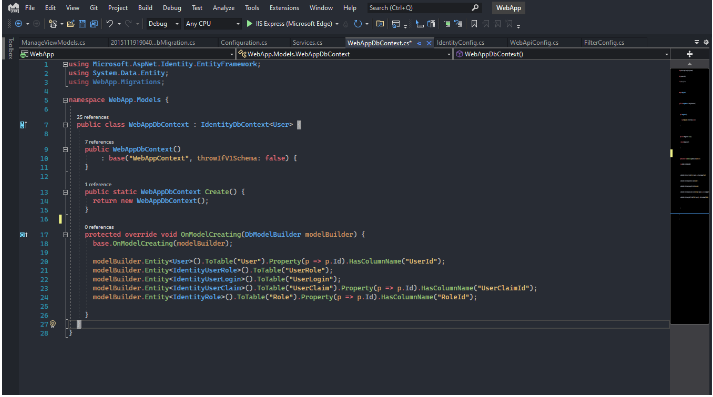Open the Extensions menu
The width and height of the screenshot is (713, 397).
284,8
